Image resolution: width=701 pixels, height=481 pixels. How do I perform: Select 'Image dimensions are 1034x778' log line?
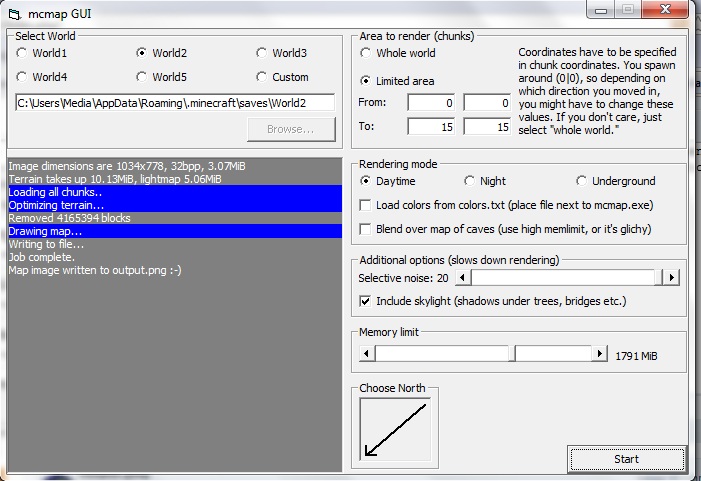pyautogui.click(x=175, y=166)
